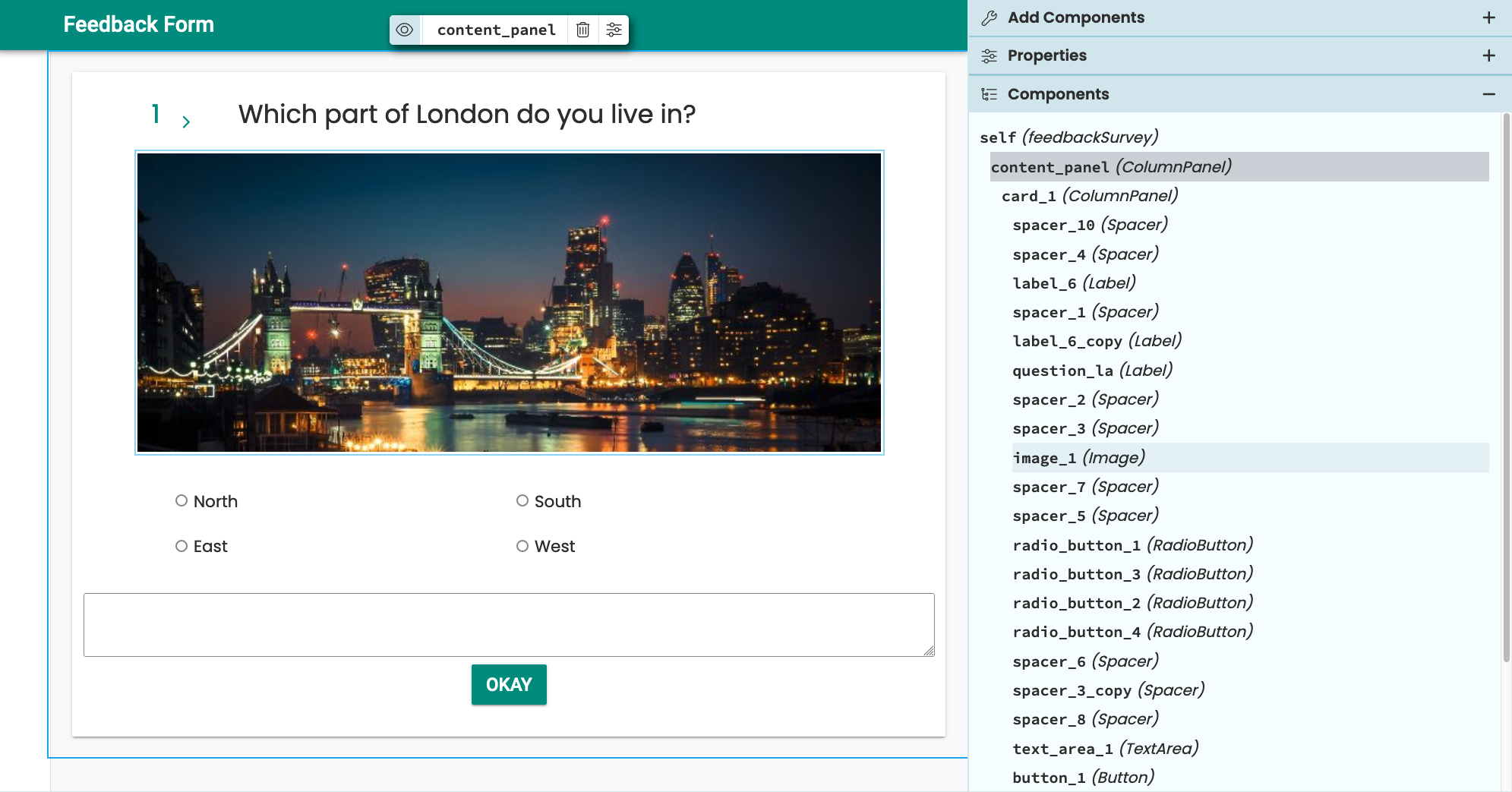Select card_1 ColumnPanel in component tree
1512x792 pixels.
pyautogui.click(x=1089, y=196)
